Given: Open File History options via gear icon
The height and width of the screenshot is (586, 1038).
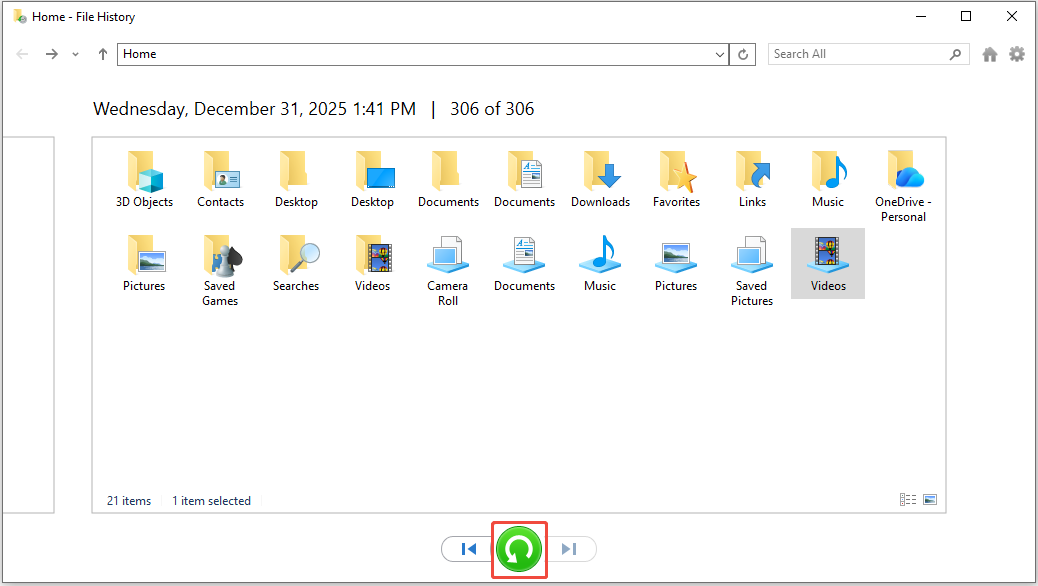Looking at the screenshot, I should point(1017,54).
